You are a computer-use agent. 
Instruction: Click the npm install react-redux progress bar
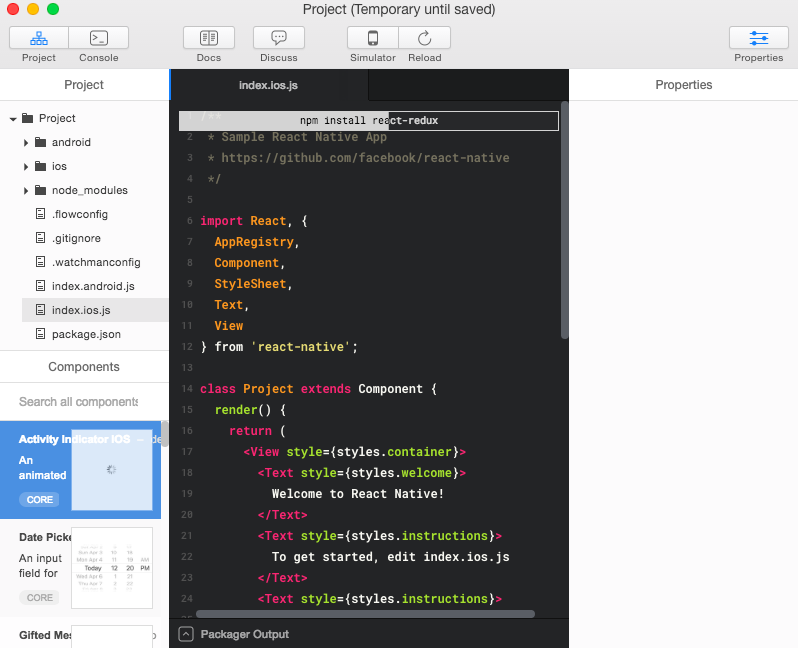[369, 121]
